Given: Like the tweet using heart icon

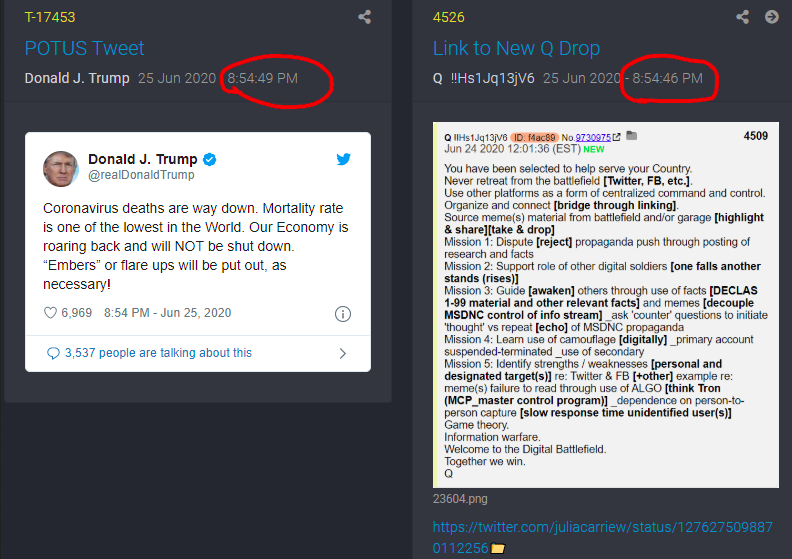Looking at the screenshot, I should coord(51,313).
